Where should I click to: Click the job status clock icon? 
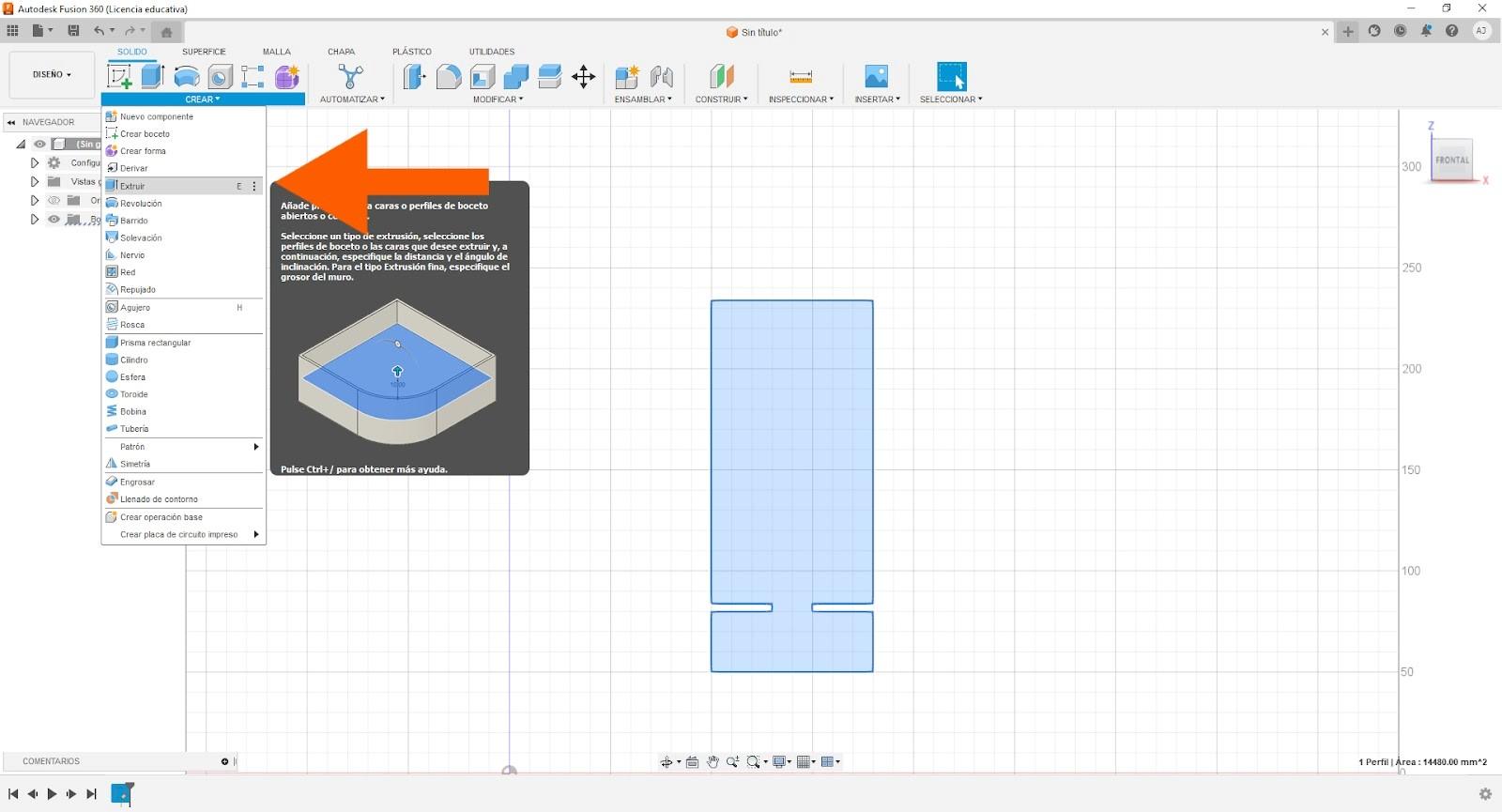1401,31
